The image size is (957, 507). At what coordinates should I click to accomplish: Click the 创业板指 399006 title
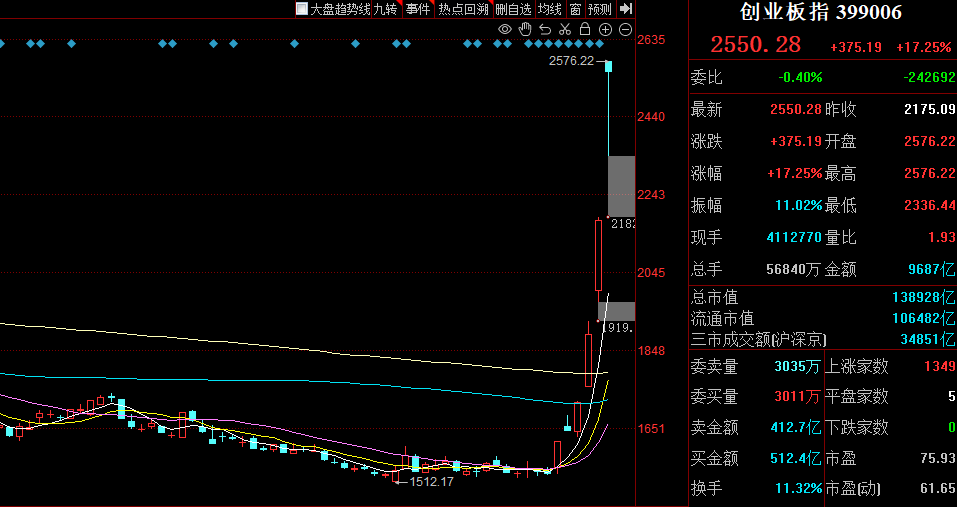pyautogui.click(x=821, y=12)
